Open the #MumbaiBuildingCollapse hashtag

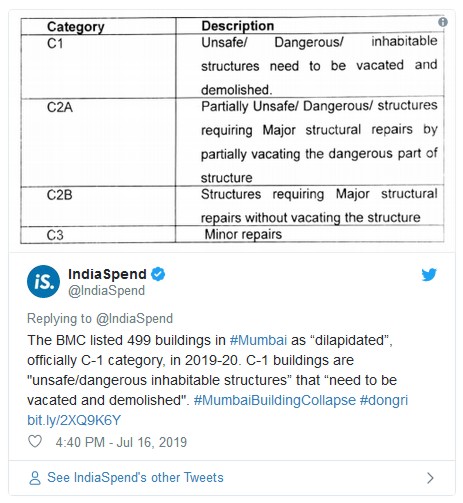pyautogui.click(x=275, y=400)
